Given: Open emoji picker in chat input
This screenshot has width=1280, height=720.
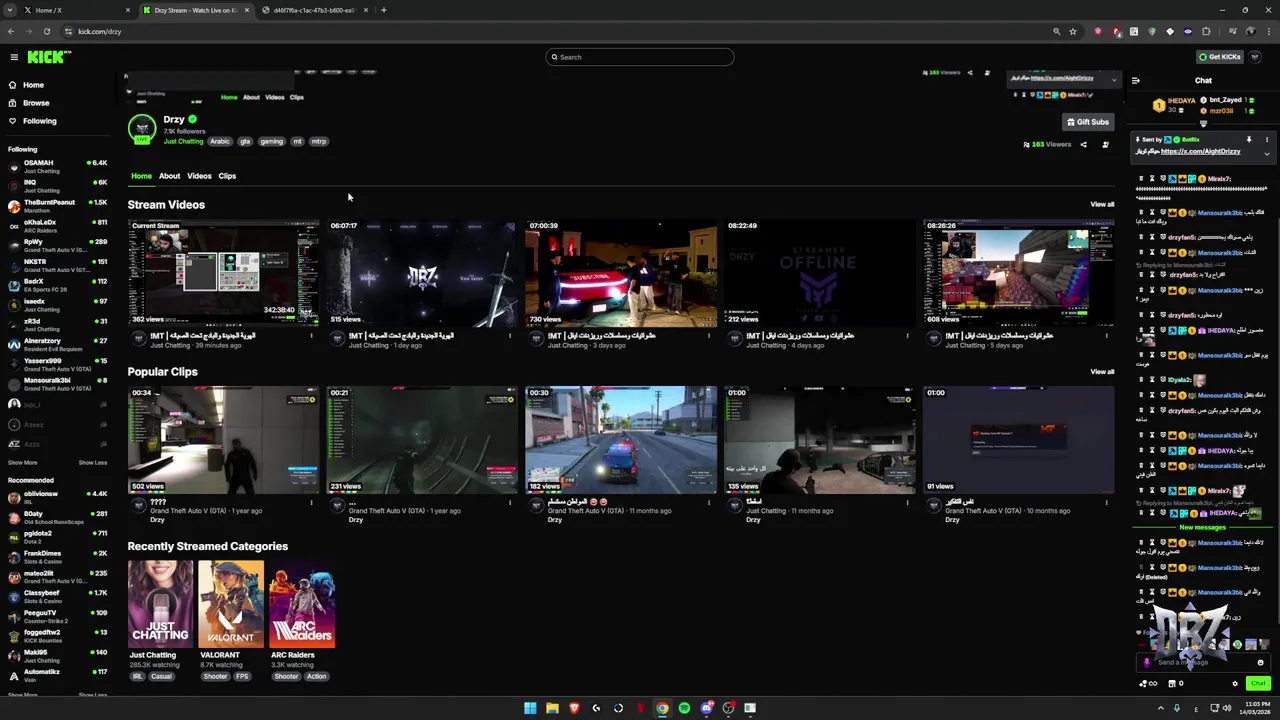Looking at the screenshot, I should coord(1260,662).
